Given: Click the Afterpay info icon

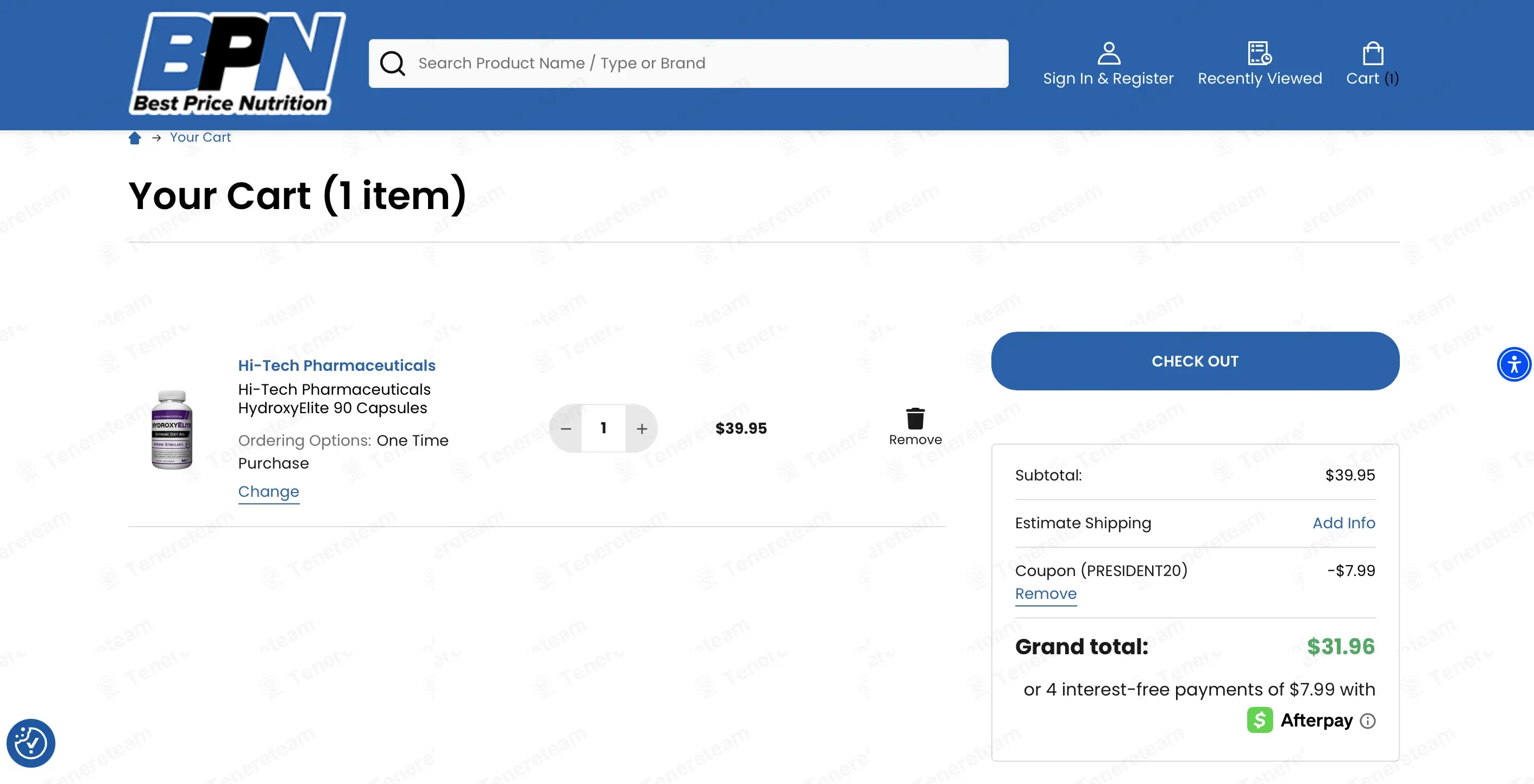Looking at the screenshot, I should pos(1368,721).
